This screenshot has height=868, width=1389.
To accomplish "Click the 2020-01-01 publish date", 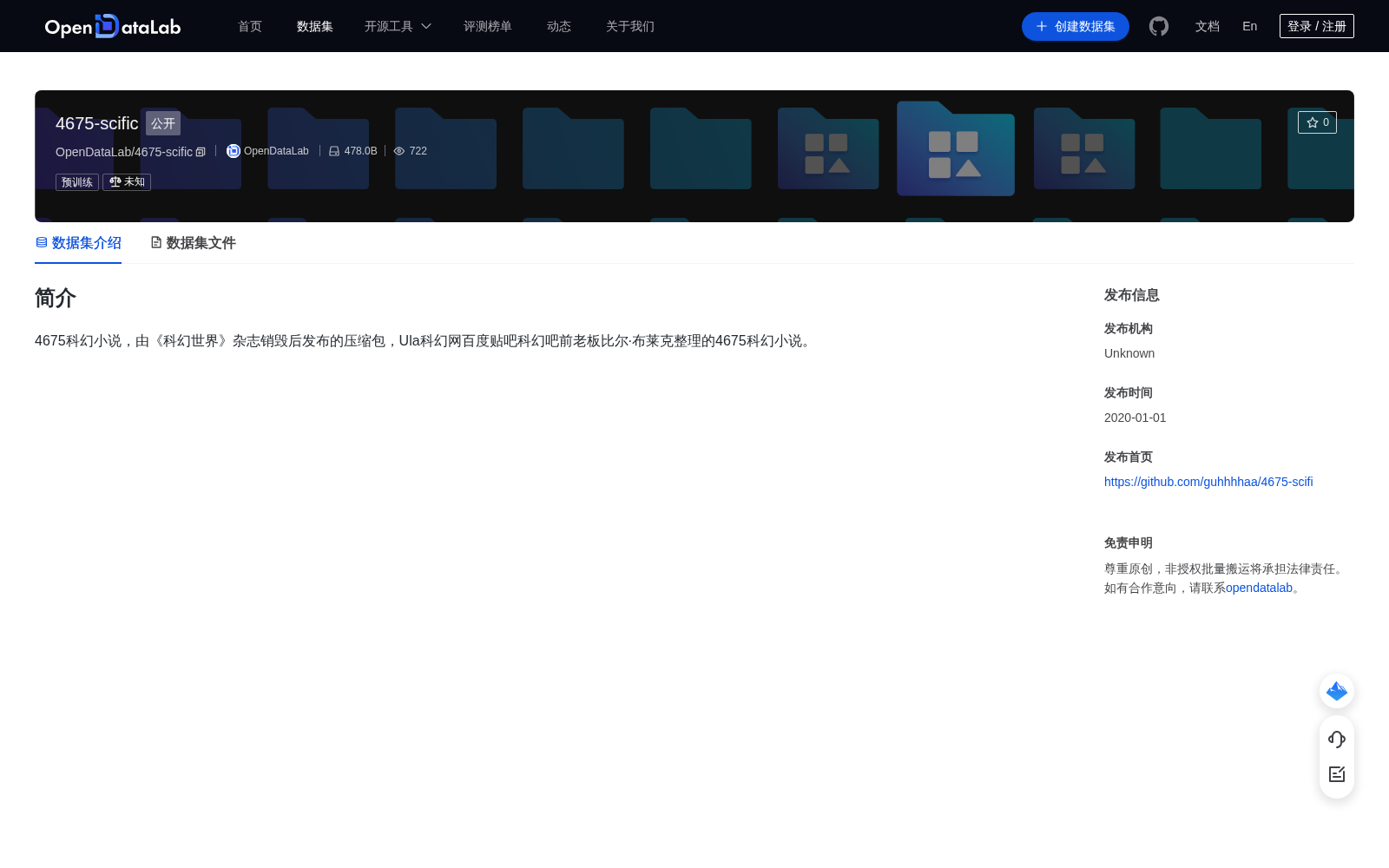I will pos(1136,418).
